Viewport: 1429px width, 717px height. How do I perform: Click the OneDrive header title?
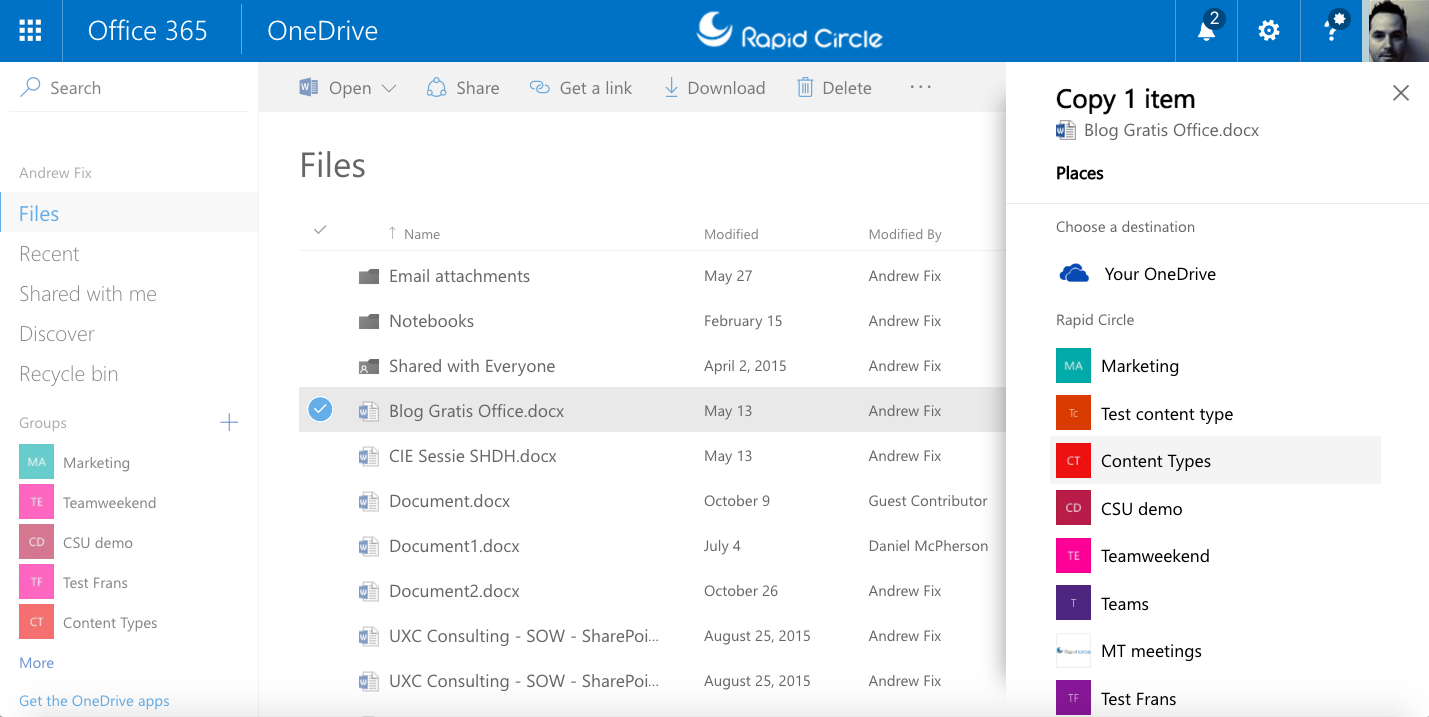[x=322, y=31]
